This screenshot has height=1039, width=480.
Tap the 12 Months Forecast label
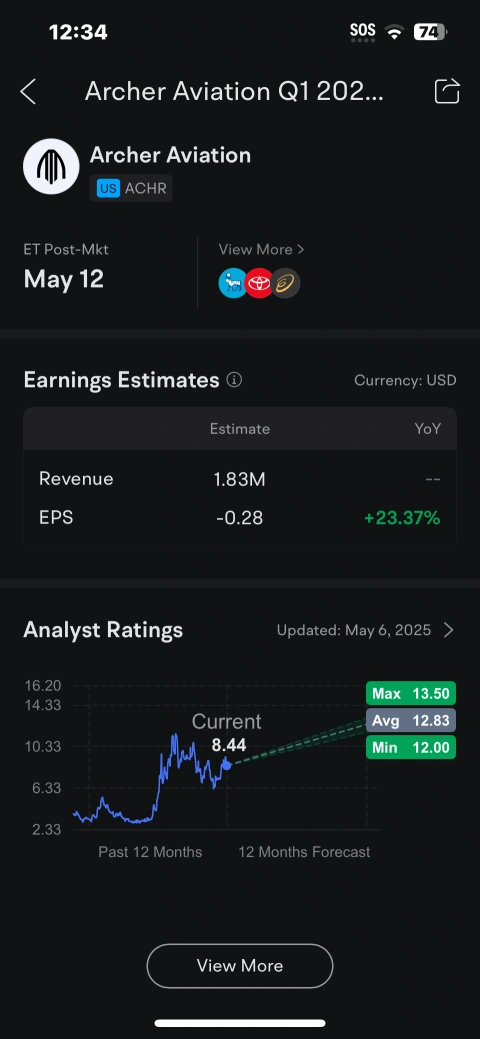pyautogui.click(x=304, y=852)
